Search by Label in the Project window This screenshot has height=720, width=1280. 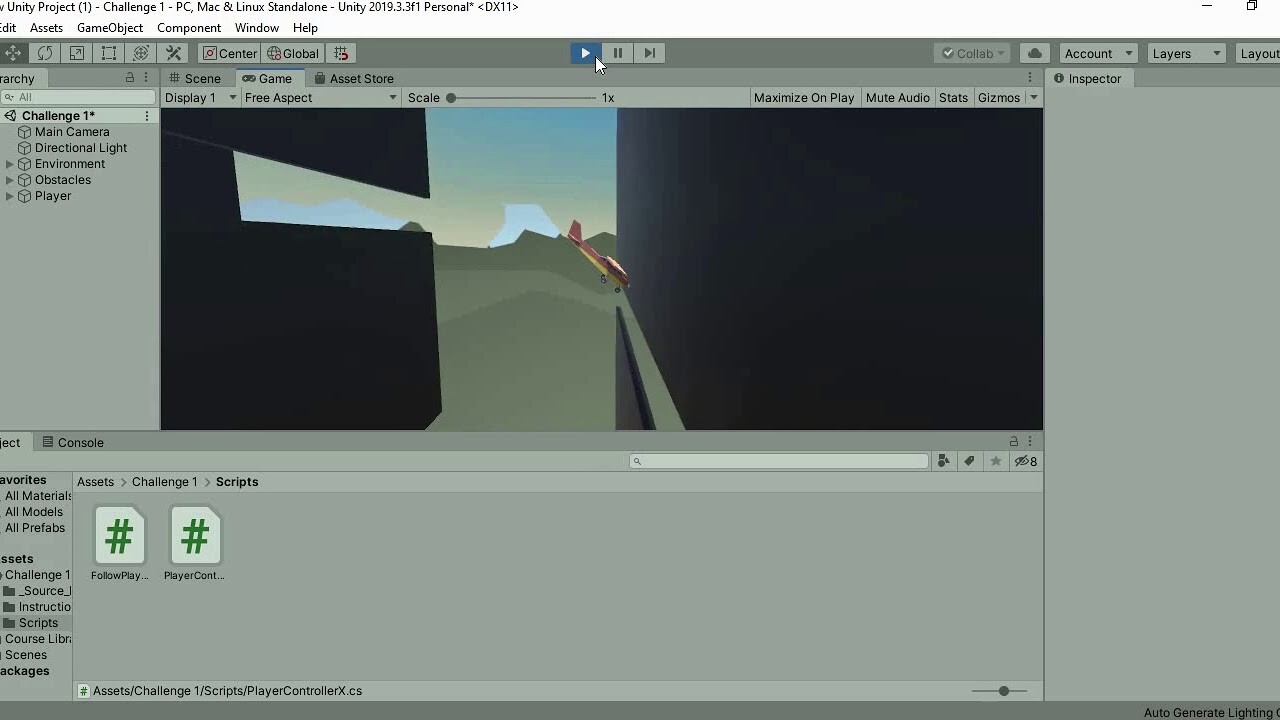point(969,461)
